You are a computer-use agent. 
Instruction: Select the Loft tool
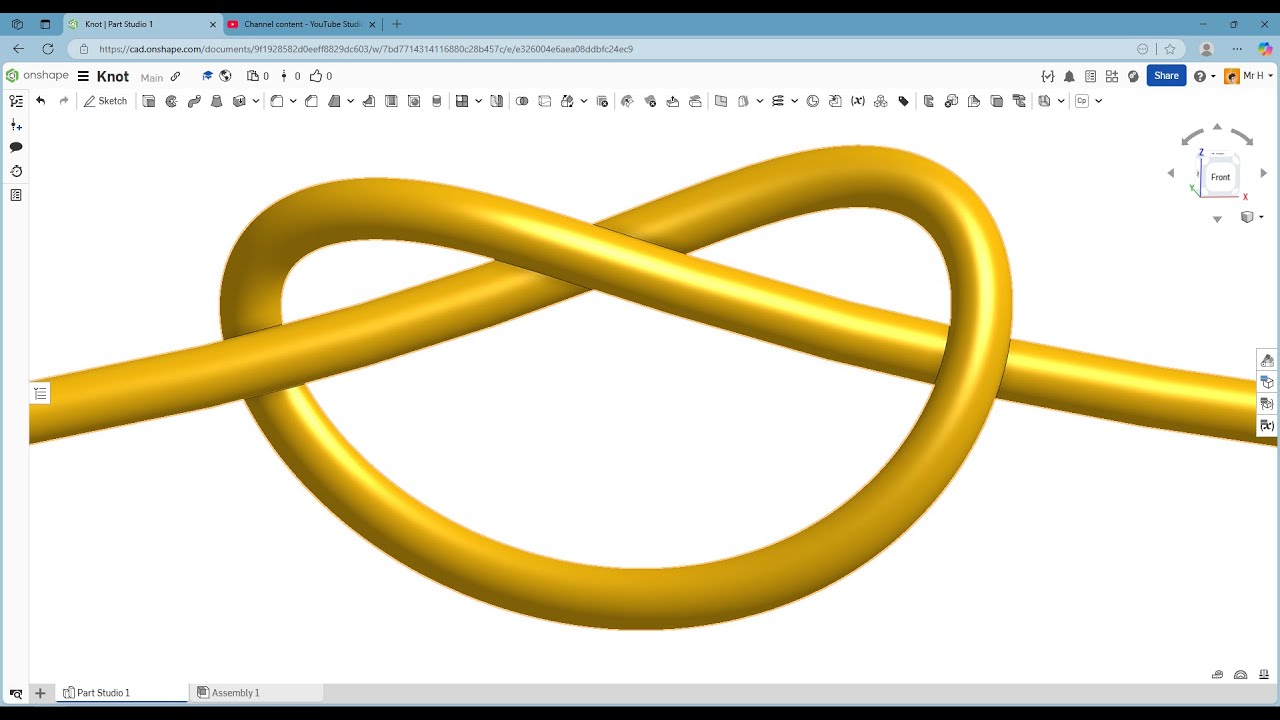tap(216, 101)
